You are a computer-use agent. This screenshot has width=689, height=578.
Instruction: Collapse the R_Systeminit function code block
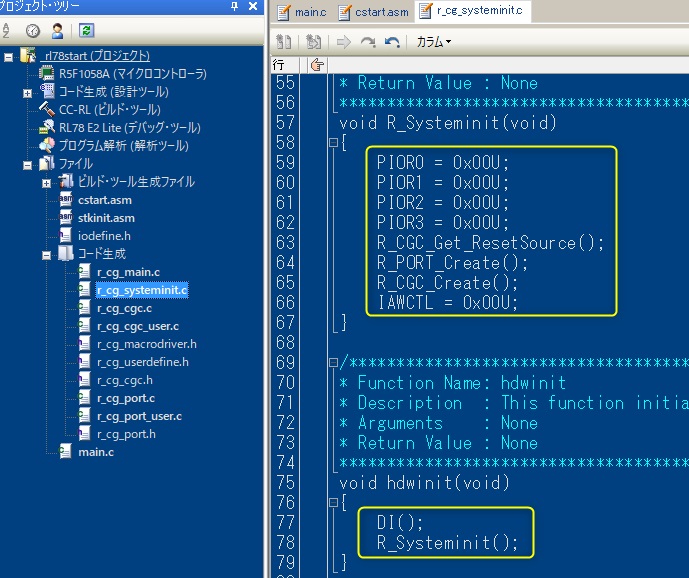pos(333,143)
